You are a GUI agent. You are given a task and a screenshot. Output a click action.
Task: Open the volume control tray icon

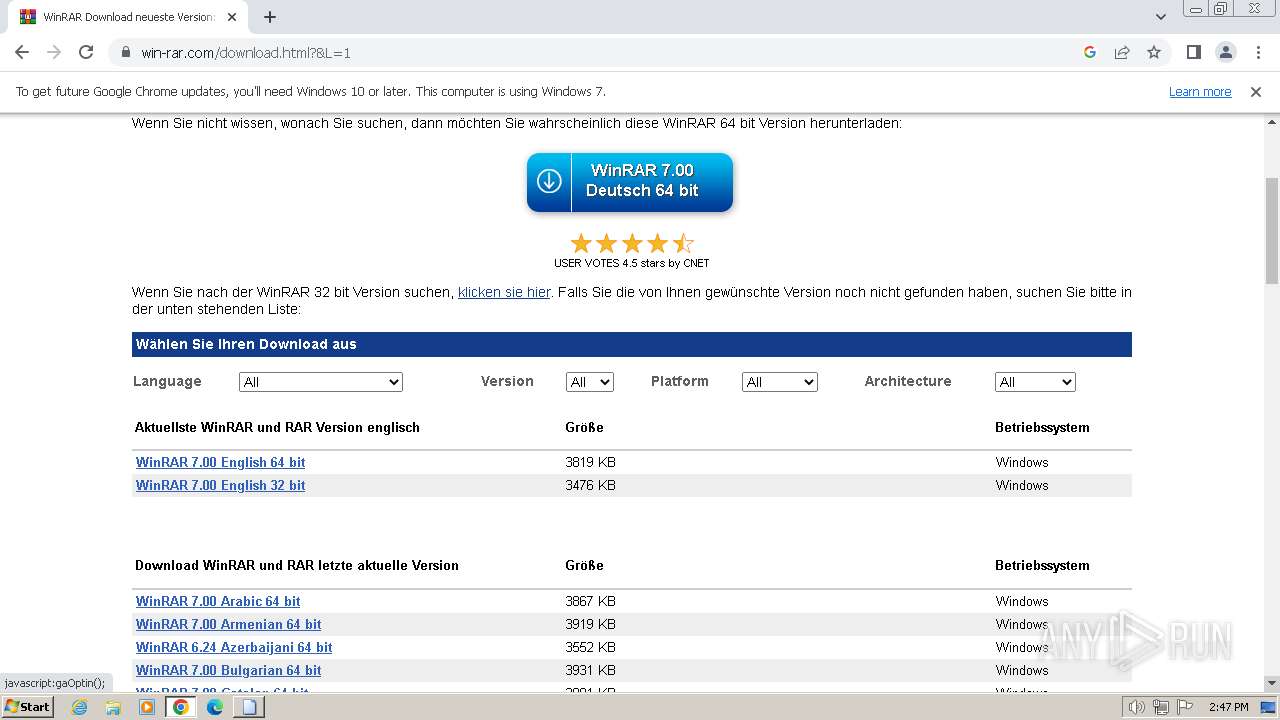coord(1136,707)
